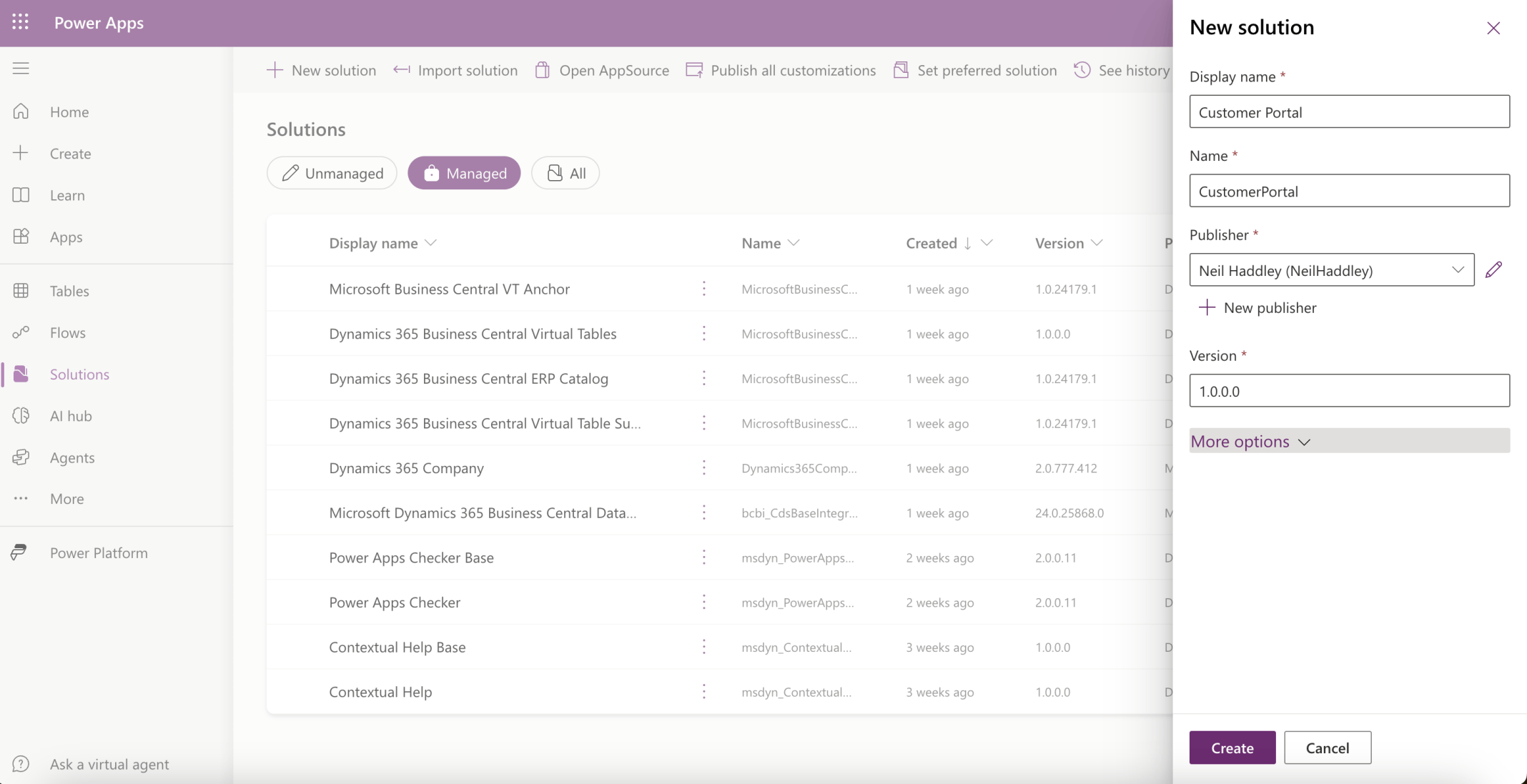Click the edit publisher pencil icon
The height and width of the screenshot is (784, 1527).
[x=1493, y=270]
